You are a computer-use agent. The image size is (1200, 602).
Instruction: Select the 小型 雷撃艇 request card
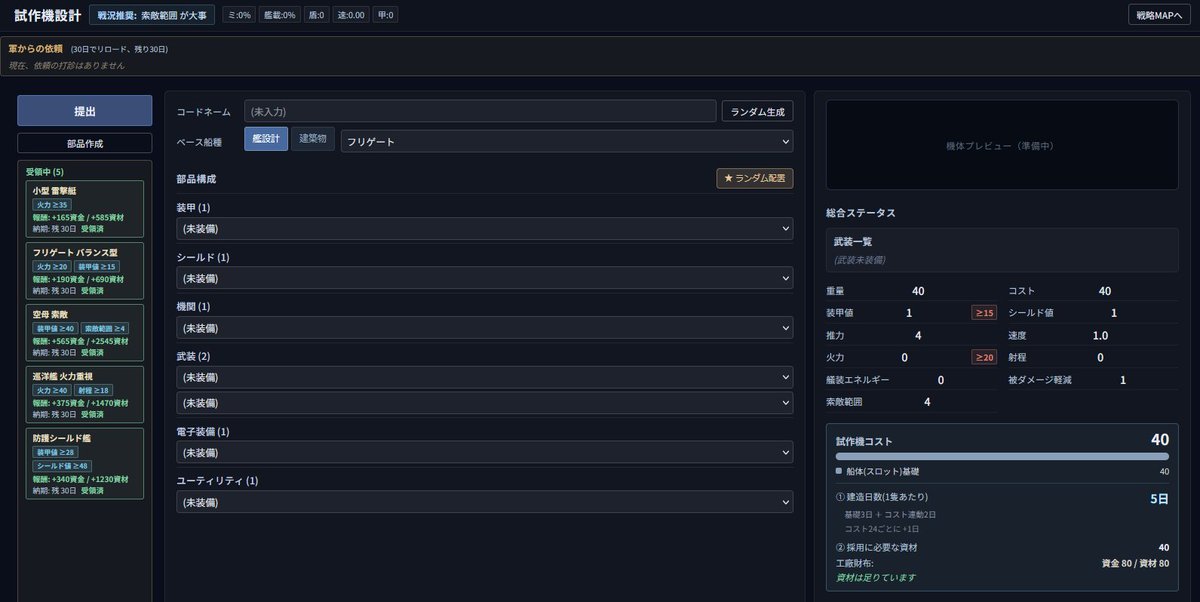(x=85, y=209)
